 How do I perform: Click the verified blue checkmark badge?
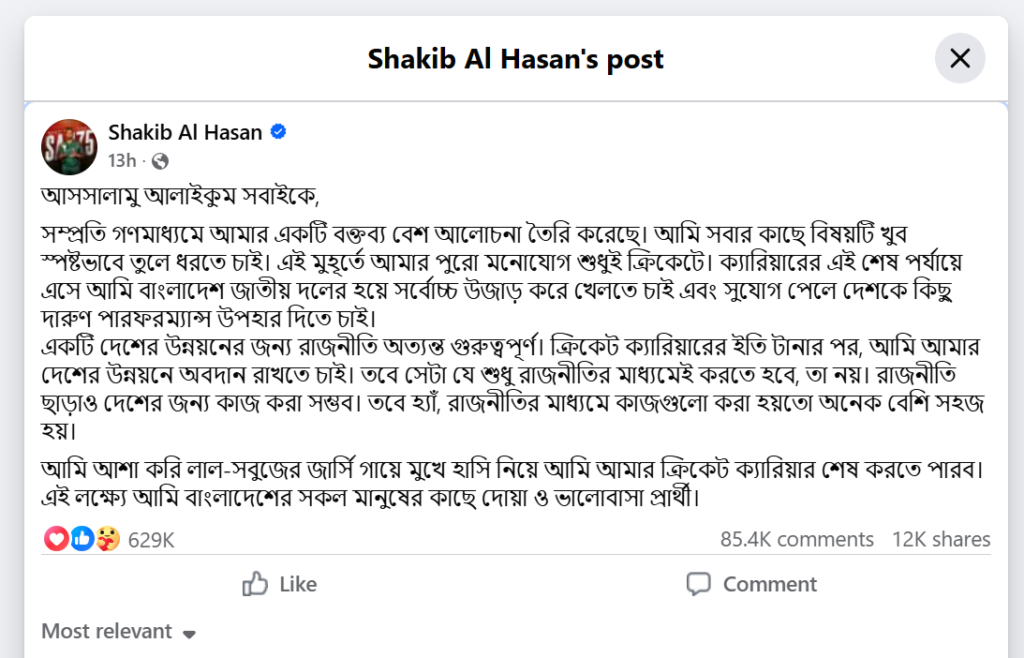[277, 131]
